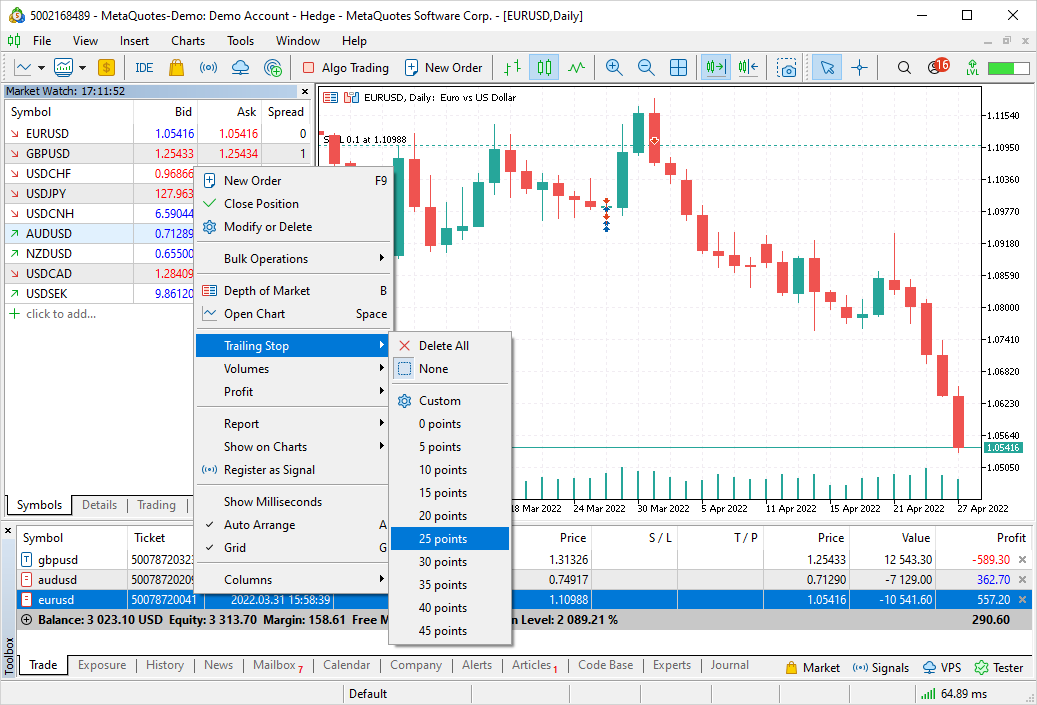Click the Zoom In magnifier icon

[x=614, y=68]
